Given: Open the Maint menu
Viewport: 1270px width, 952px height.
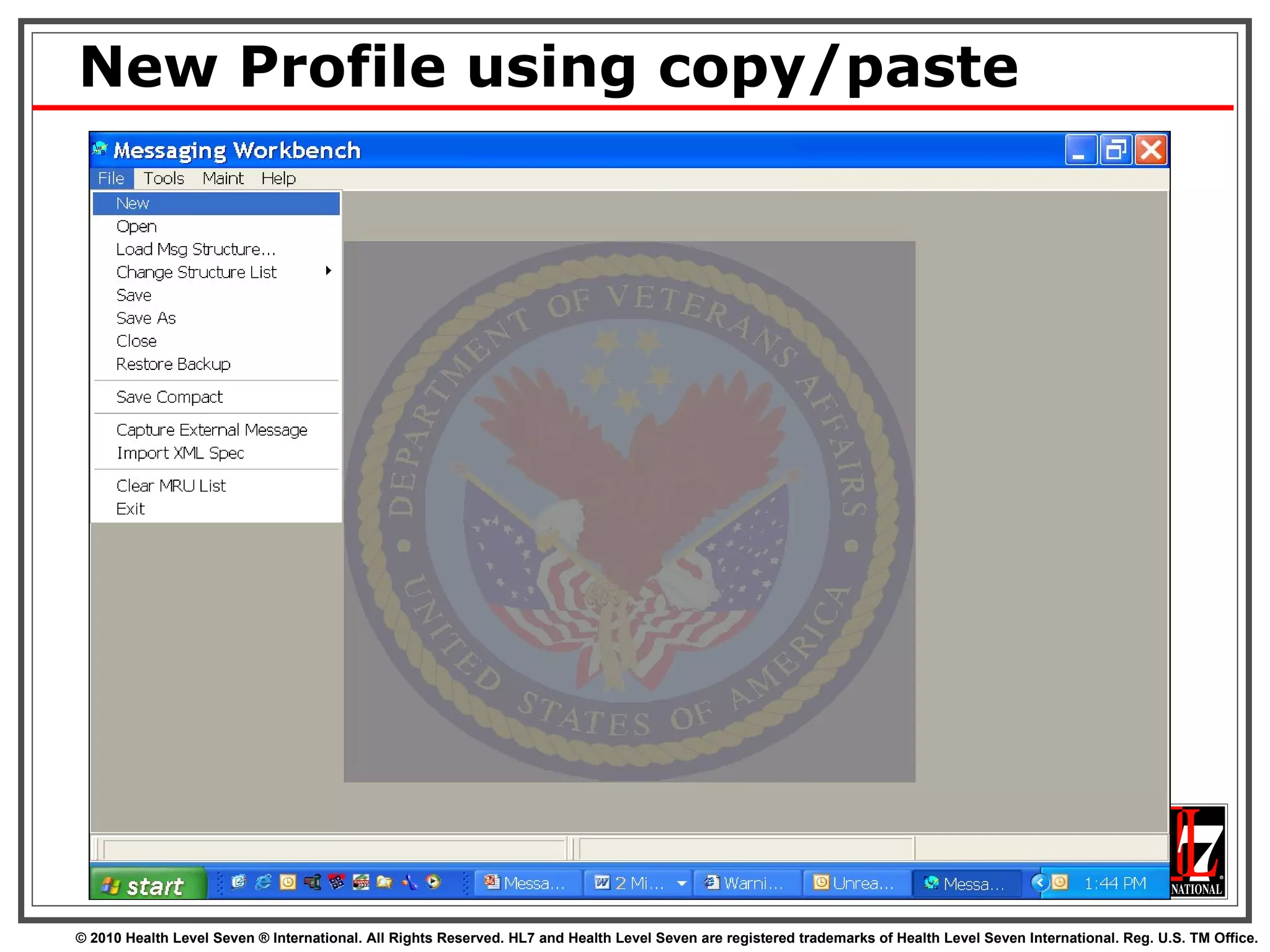Looking at the screenshot, I should tap(223, 178).
